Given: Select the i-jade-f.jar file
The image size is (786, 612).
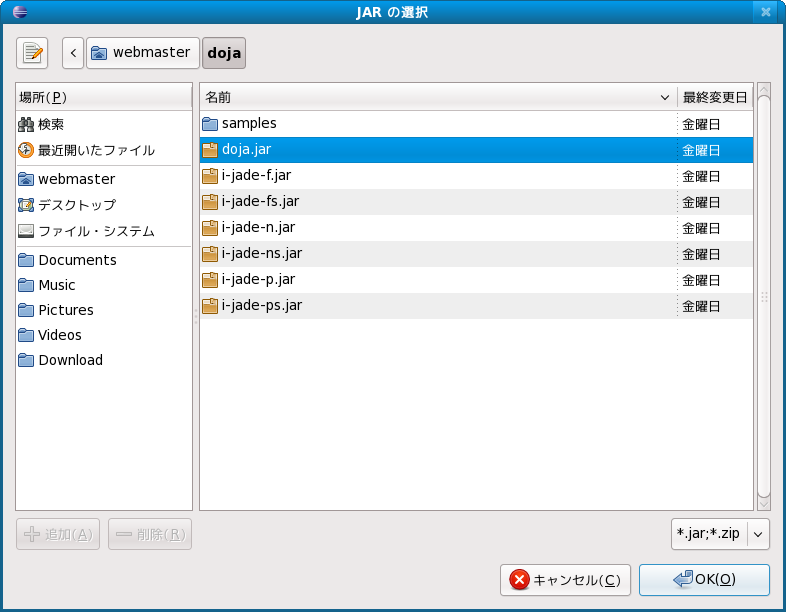Looking at the screenshot, I should pos(256,176).
